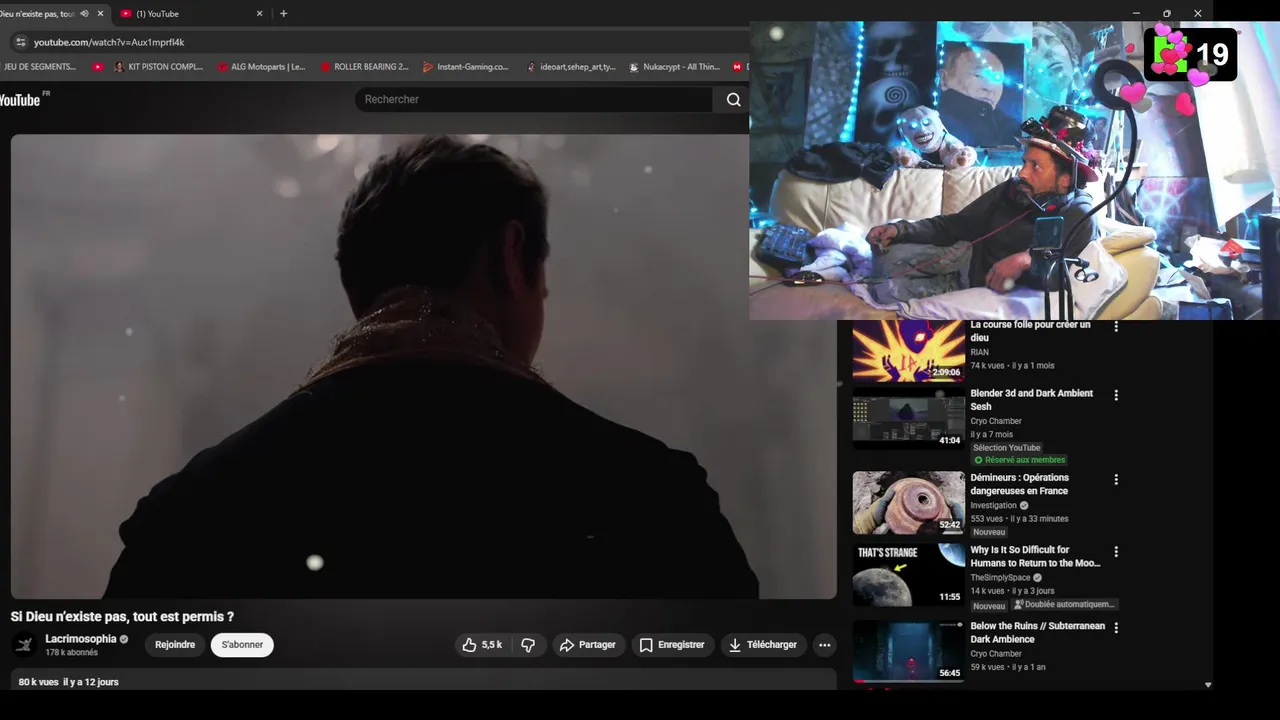
Task: Open options menu for Blender 3d Dark Ambient video
Action: [x=1116, y=395]
